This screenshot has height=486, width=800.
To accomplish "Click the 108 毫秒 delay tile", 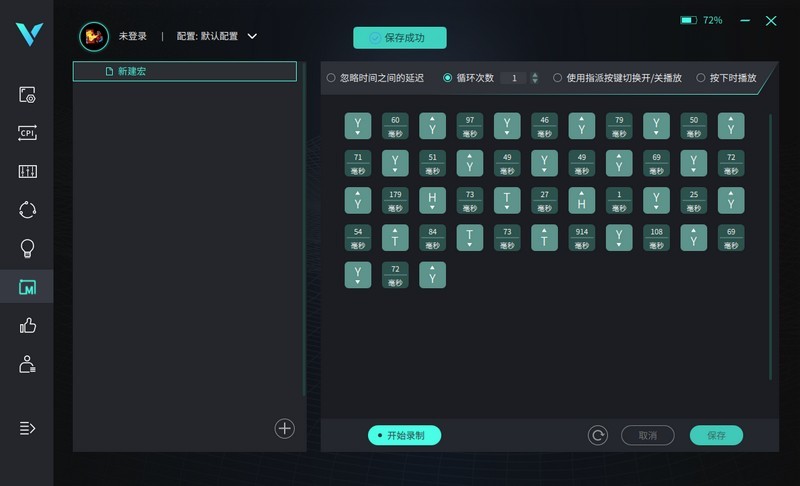I will coord(656,238).
